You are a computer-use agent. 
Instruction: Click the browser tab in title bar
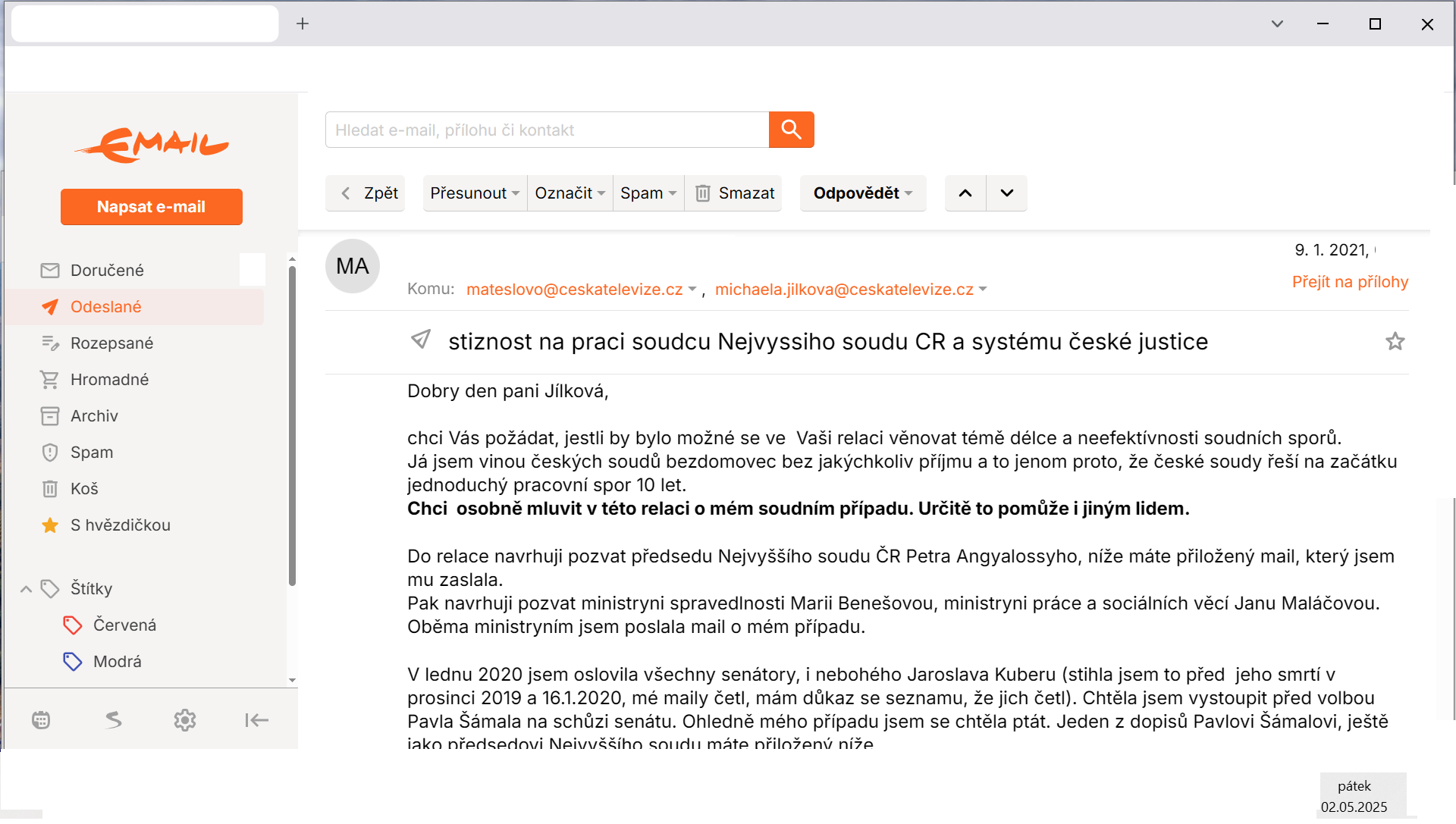145,23
